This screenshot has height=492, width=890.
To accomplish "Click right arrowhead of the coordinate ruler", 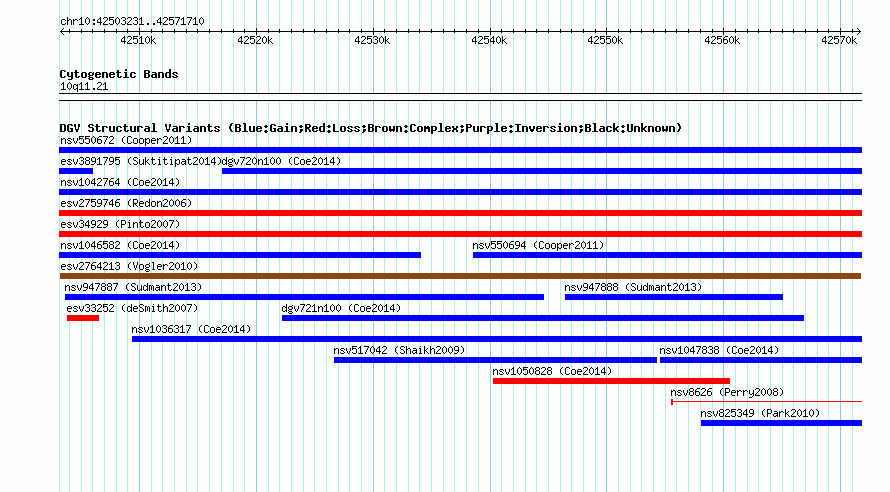I will point(859,32).
